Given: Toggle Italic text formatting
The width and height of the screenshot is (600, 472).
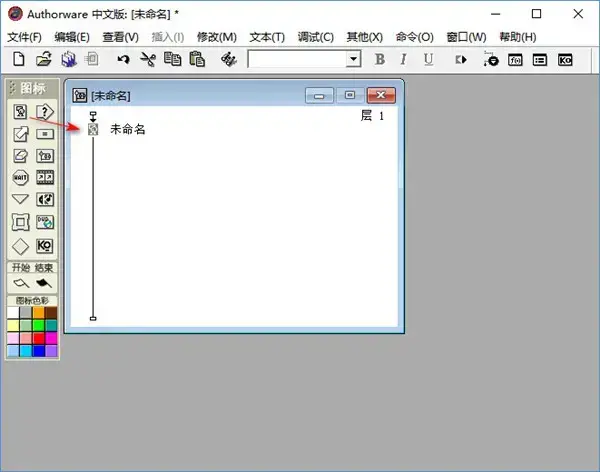Looking at the screenshot, I should click(x=403, y=59).
